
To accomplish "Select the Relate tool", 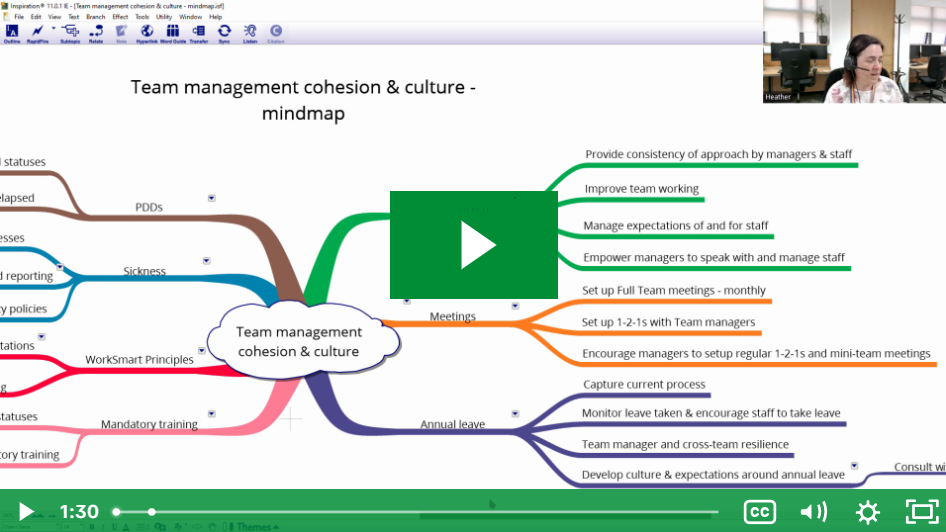I will pos(96,33).
